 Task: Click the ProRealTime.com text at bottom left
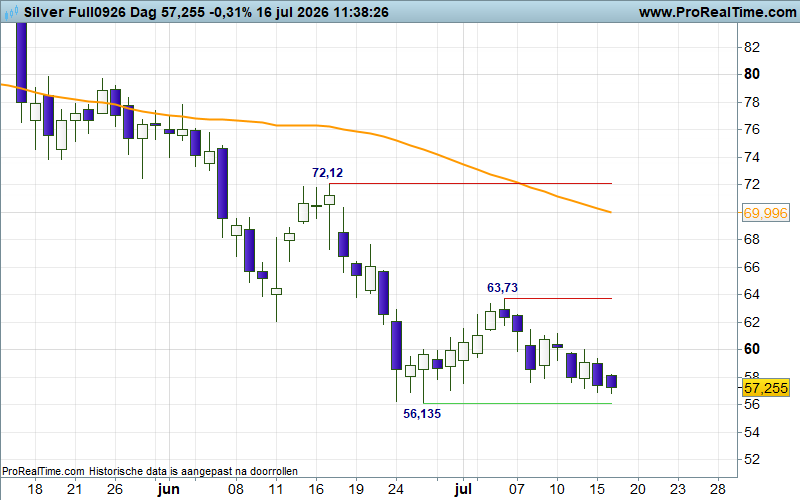point(43,471)
